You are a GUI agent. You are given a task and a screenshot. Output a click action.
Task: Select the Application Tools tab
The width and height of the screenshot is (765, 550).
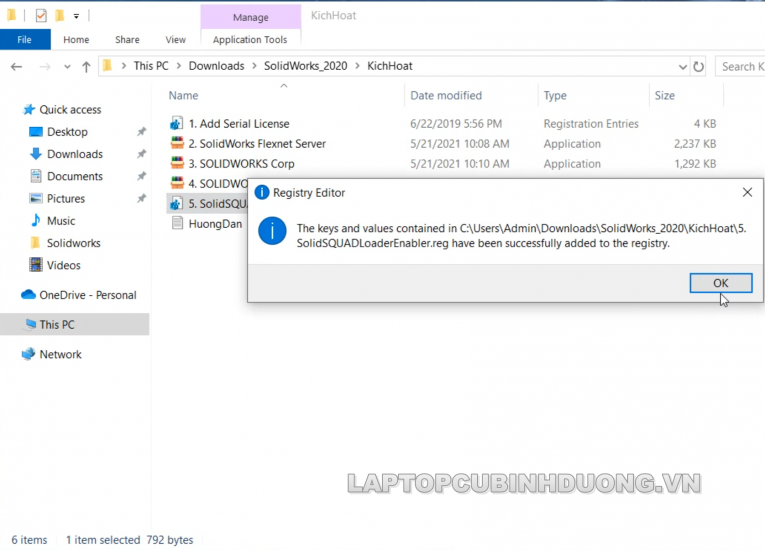point(250,40)
